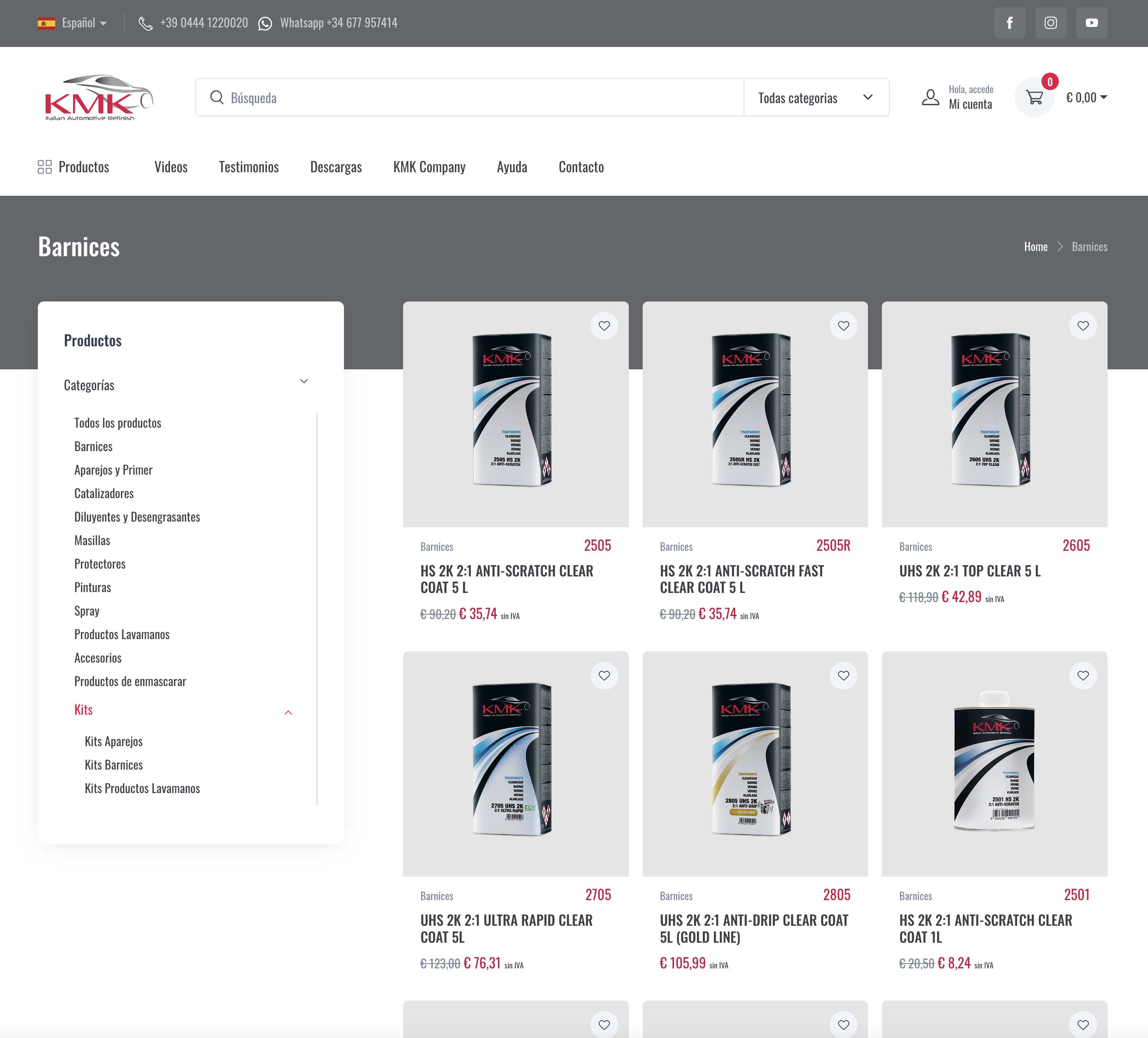Add product 2501 to wishlist
Image resolution: width=1148 pixels, height=1038 pixels.
pyautogui.click(x=1082, y=675)
